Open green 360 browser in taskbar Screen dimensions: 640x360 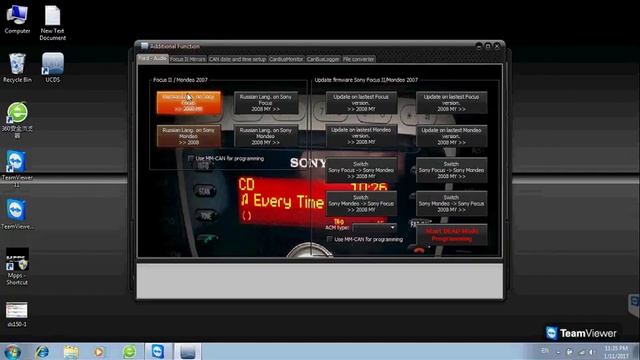pyautogui.click(x=129, y=351)
